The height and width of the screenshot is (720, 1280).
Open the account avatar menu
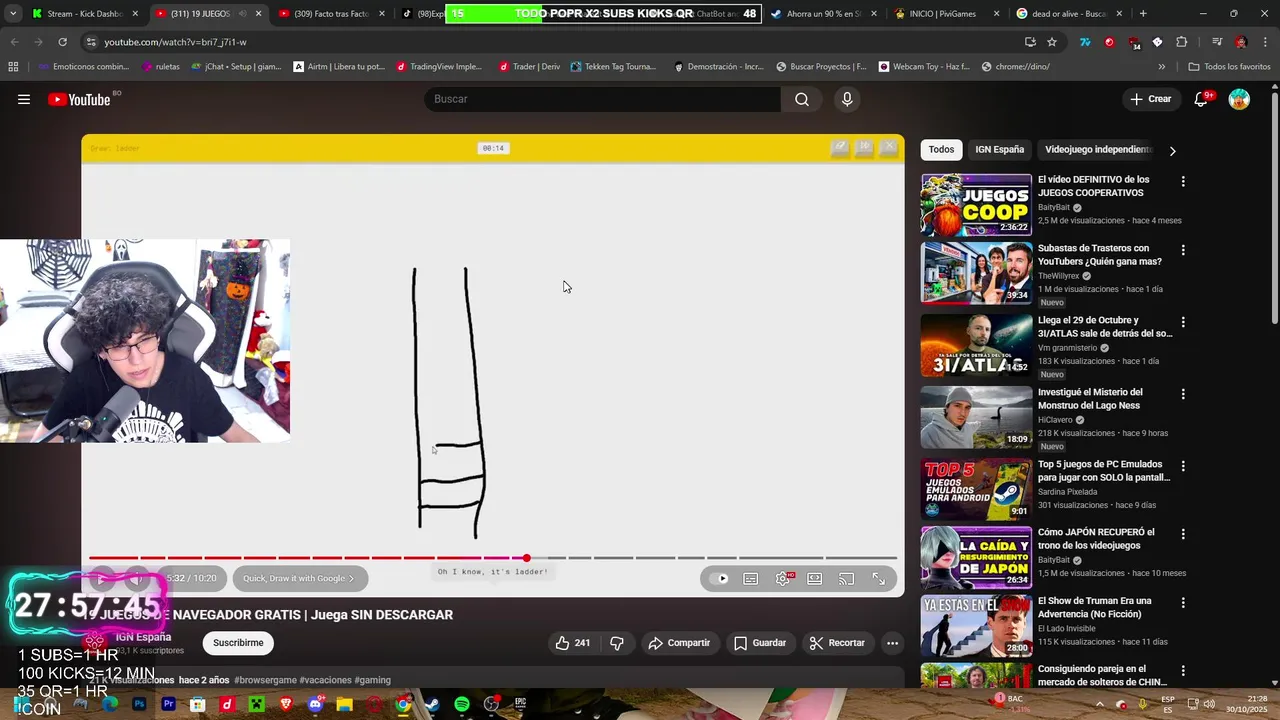coord(1239,99)
